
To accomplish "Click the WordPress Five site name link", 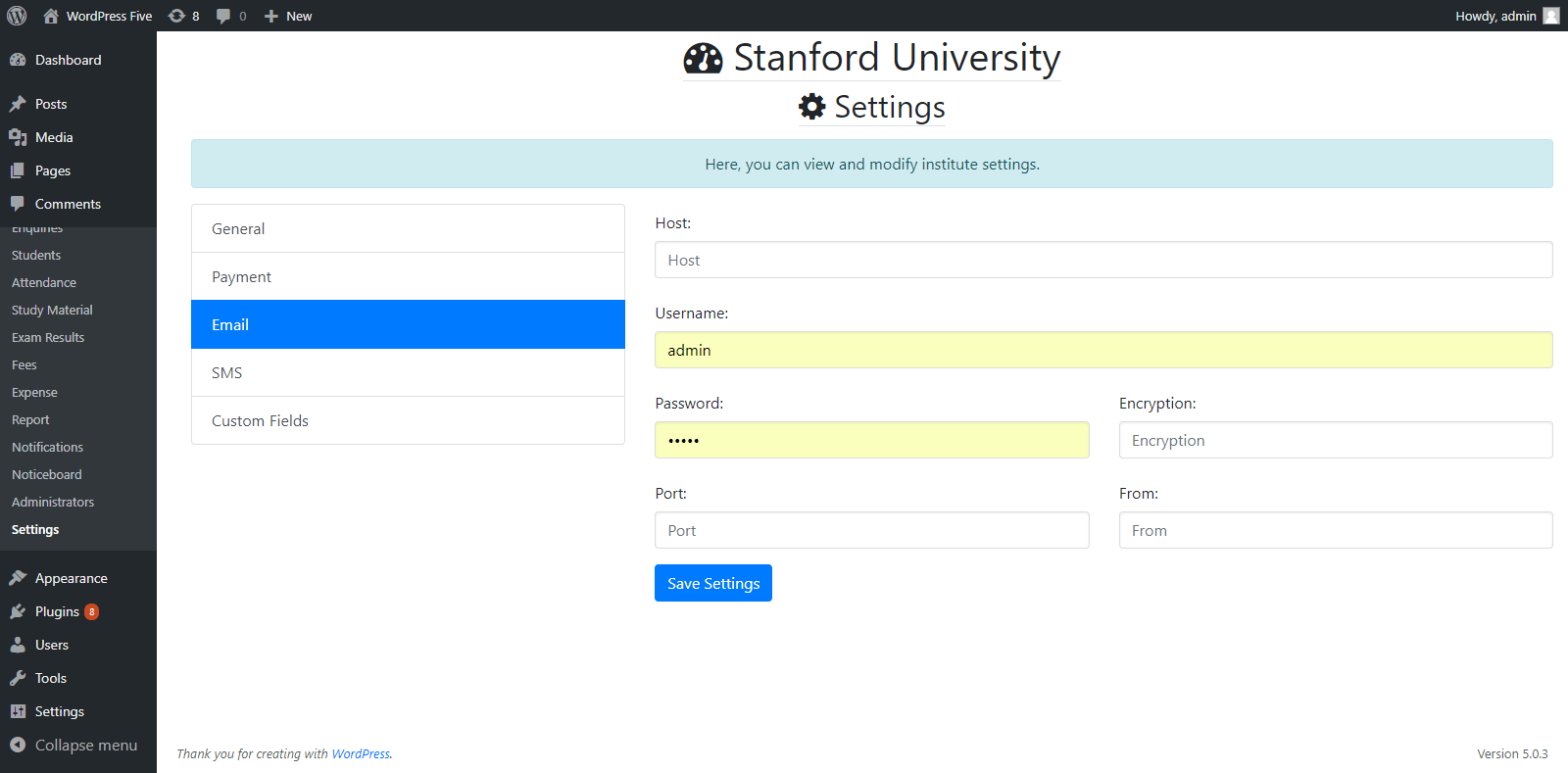I will 109,16.
